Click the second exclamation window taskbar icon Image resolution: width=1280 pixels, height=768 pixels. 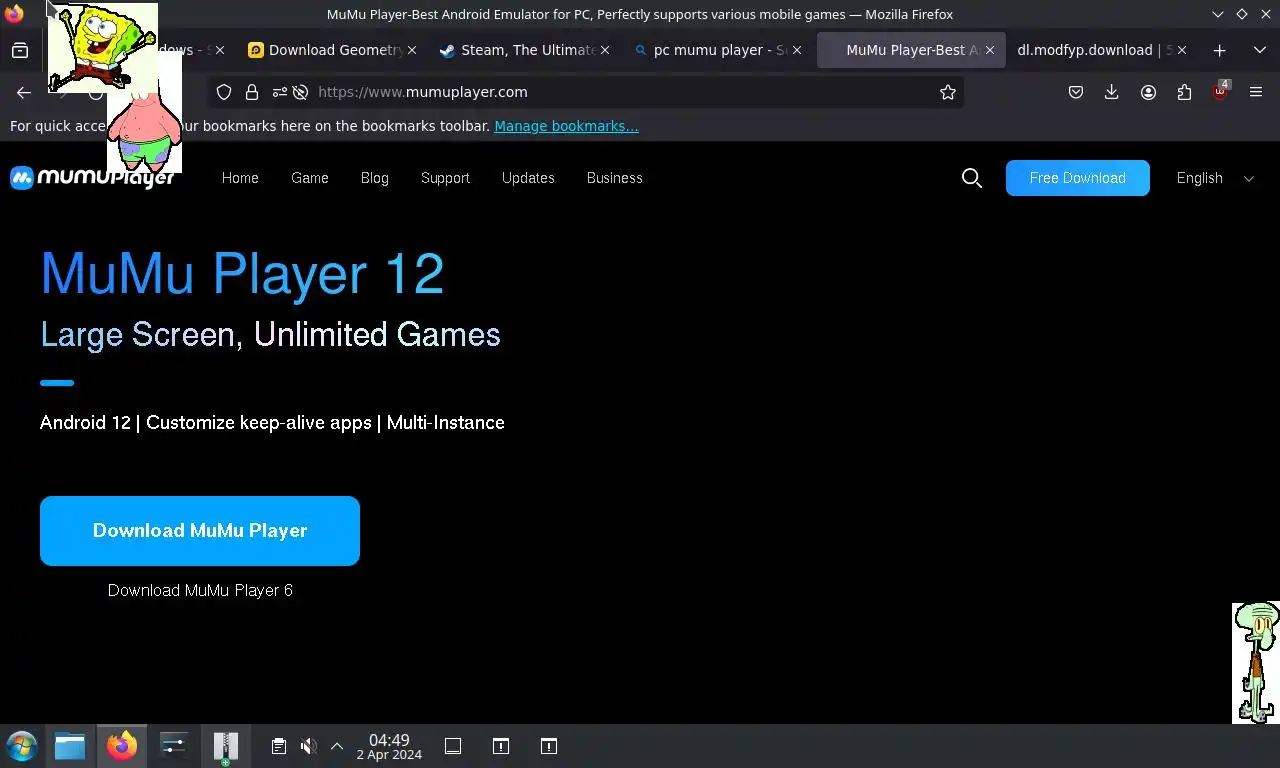(549, 746)
